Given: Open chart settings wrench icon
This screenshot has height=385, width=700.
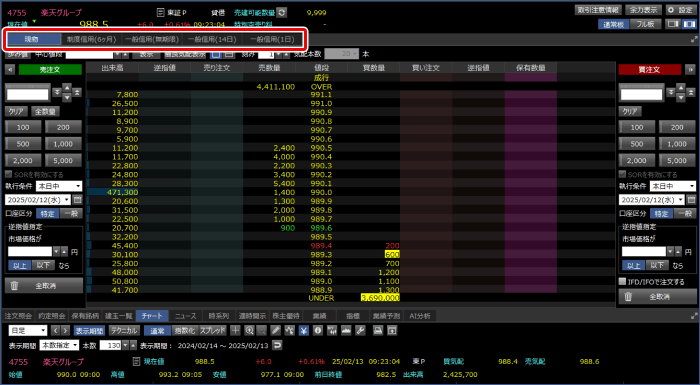Looking at the screenshot, I should (x=360, y=331).
